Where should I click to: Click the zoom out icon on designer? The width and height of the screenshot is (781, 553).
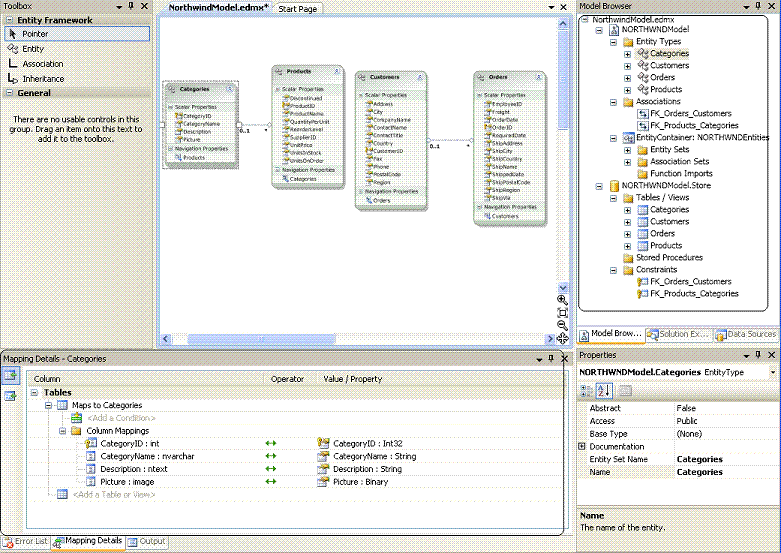562,325
